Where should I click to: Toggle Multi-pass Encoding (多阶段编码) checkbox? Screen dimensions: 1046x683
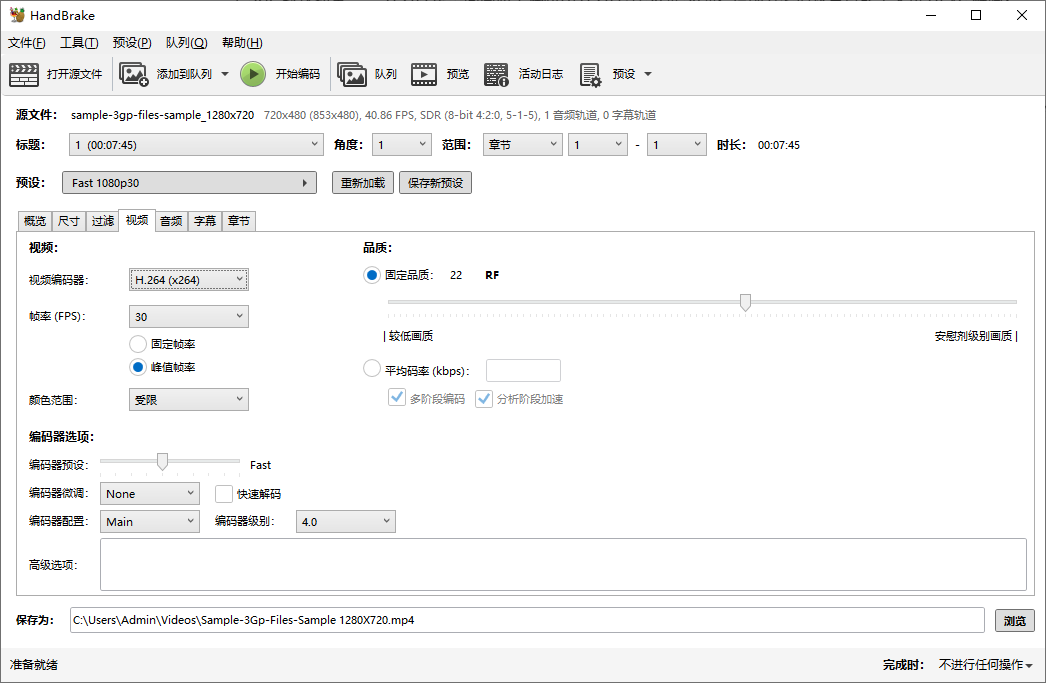(x=397, y=398)
